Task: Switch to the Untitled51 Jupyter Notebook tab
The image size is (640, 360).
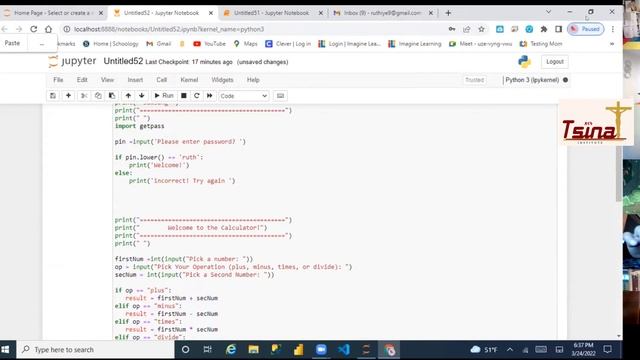Action: (x=271, y=13)
